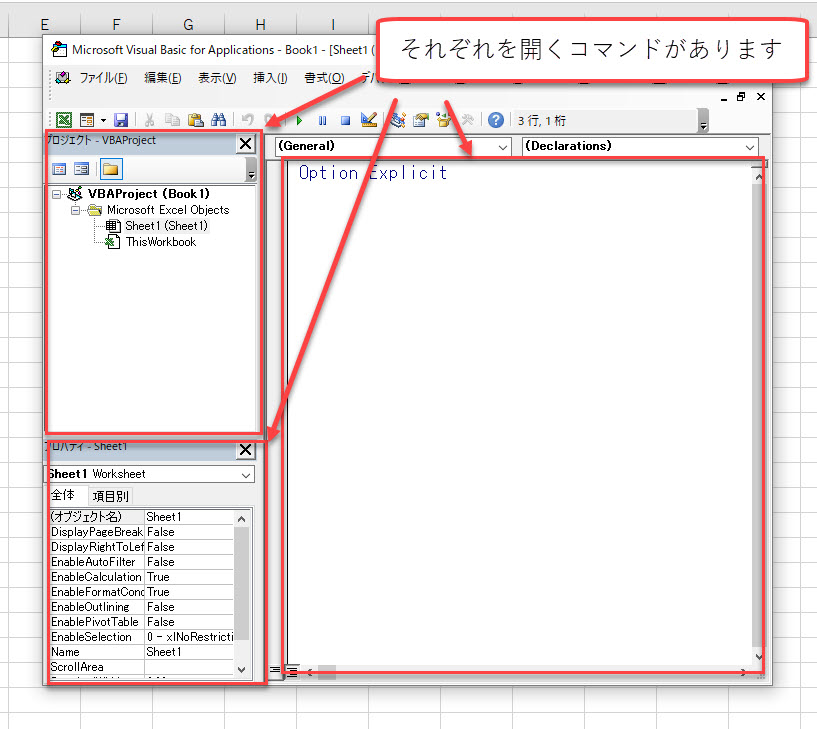Open Help with the blue question mark icon

point(496,120)
